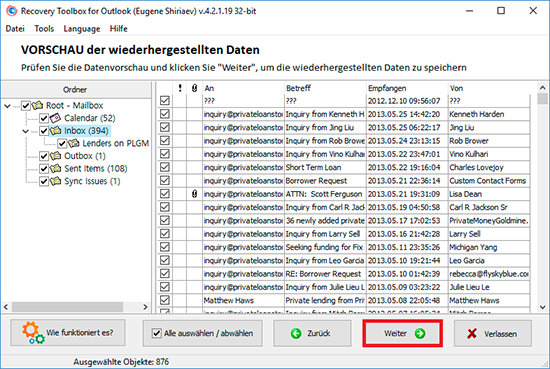Viewport: 550px width, 369px height.
Task: Click the subject RE: Borrower Request
Action: pos(323,274)
